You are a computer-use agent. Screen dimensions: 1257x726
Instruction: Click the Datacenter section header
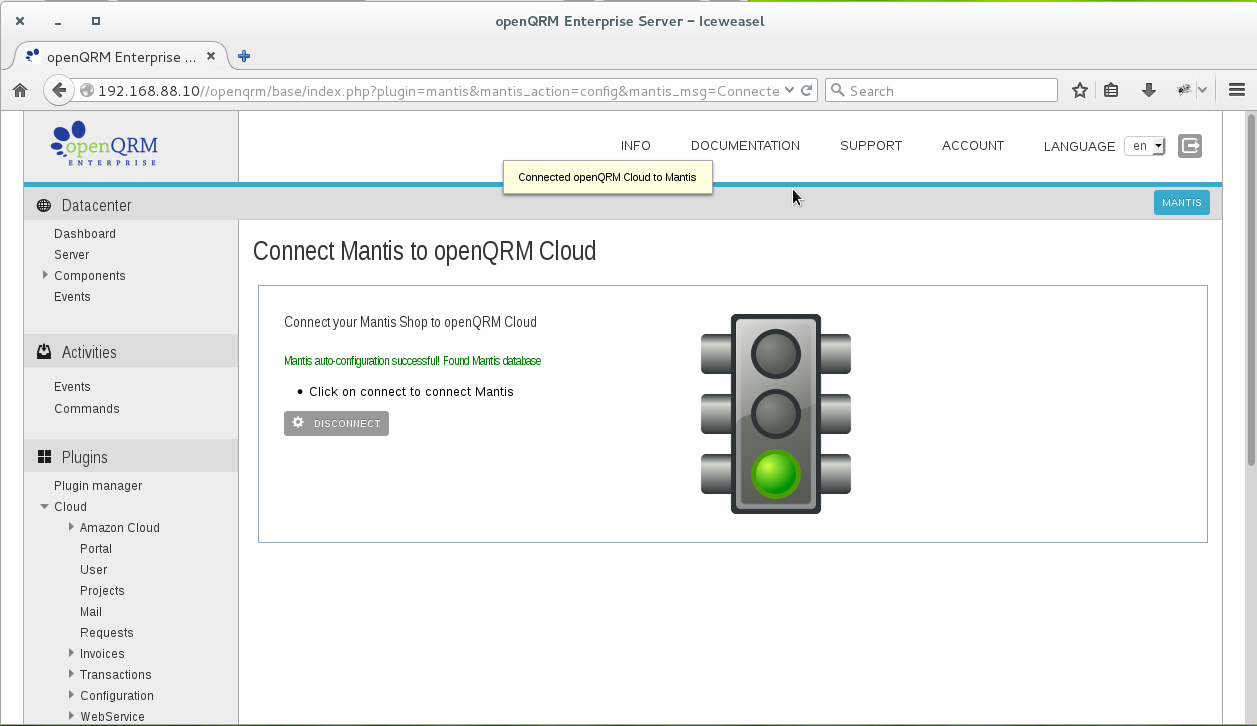coord(131,205)
